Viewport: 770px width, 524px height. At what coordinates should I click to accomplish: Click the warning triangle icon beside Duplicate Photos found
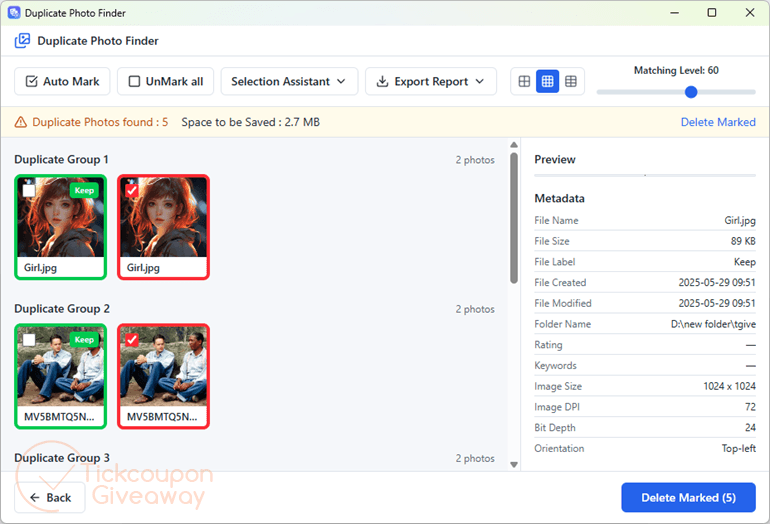pyautogui.click(x=21, y=122)
